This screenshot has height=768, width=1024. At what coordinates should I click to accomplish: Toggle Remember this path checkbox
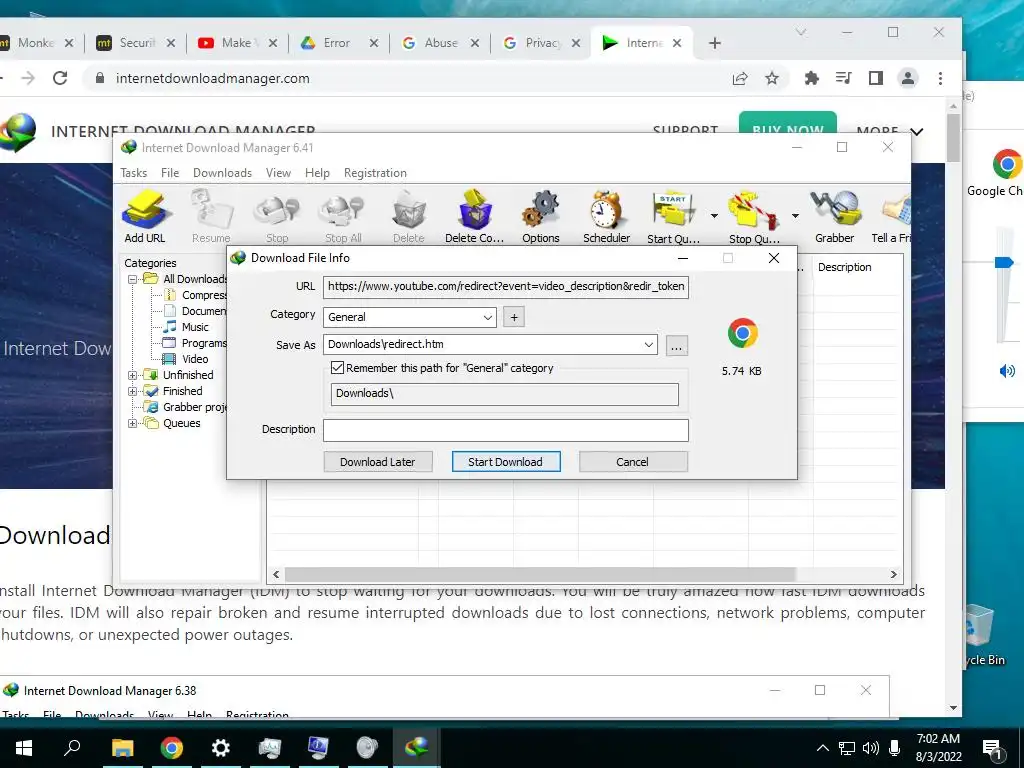338,368
